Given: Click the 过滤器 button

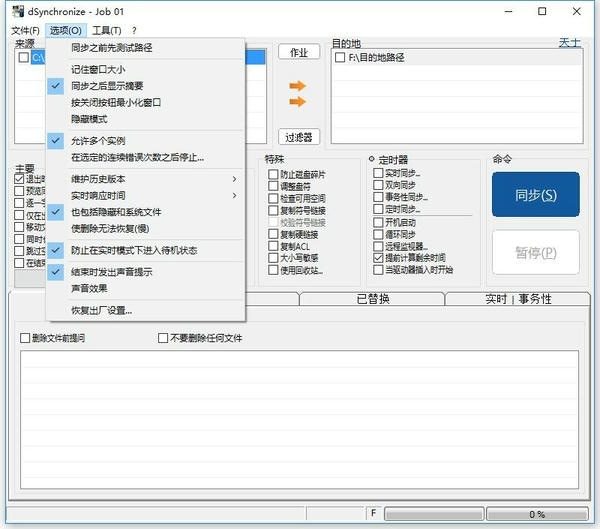Looking at the screenshot, I should point(299,137).
